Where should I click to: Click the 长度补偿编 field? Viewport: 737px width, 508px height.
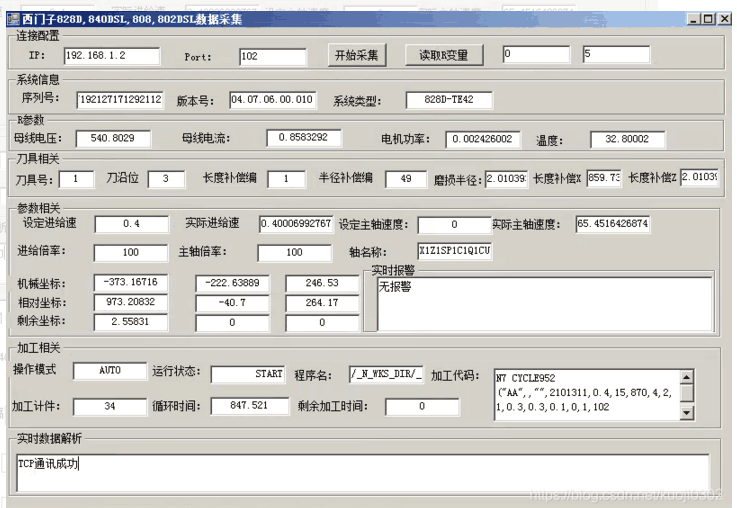[286, 180]
